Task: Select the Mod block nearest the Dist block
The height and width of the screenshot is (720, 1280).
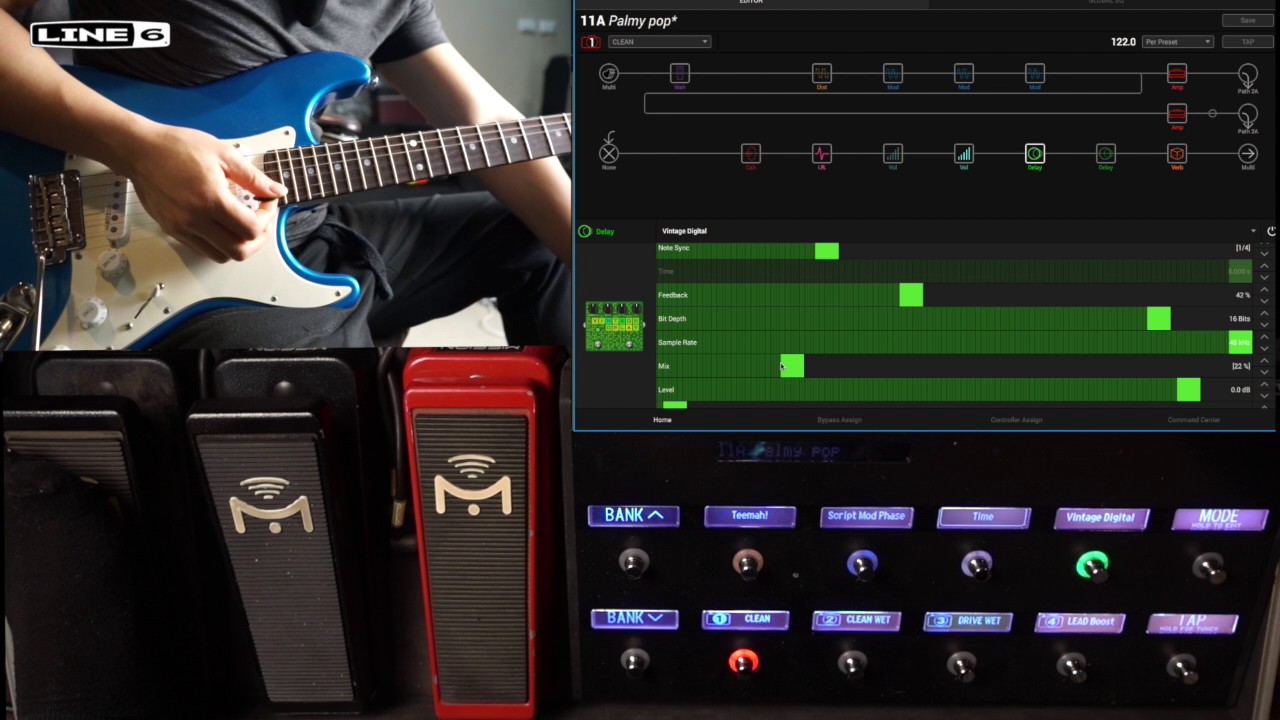Action: 892,73
